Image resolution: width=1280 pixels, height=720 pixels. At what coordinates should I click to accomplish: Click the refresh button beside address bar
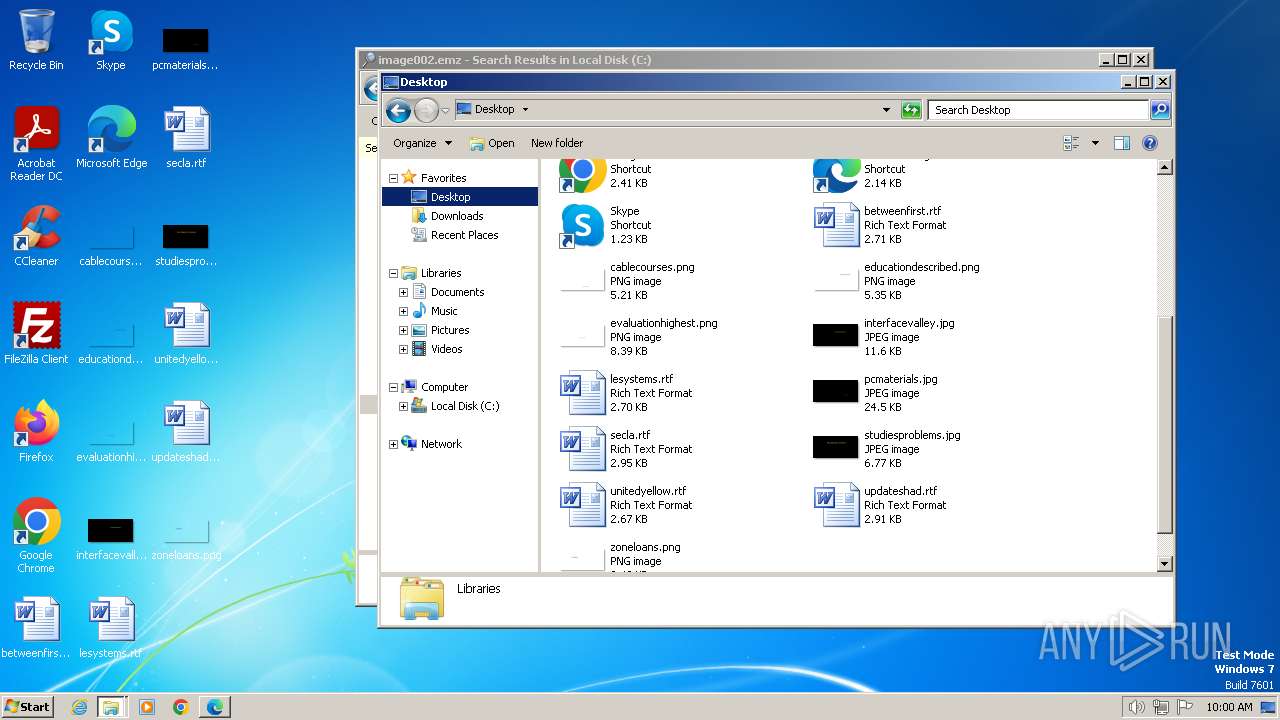[911, 110]
